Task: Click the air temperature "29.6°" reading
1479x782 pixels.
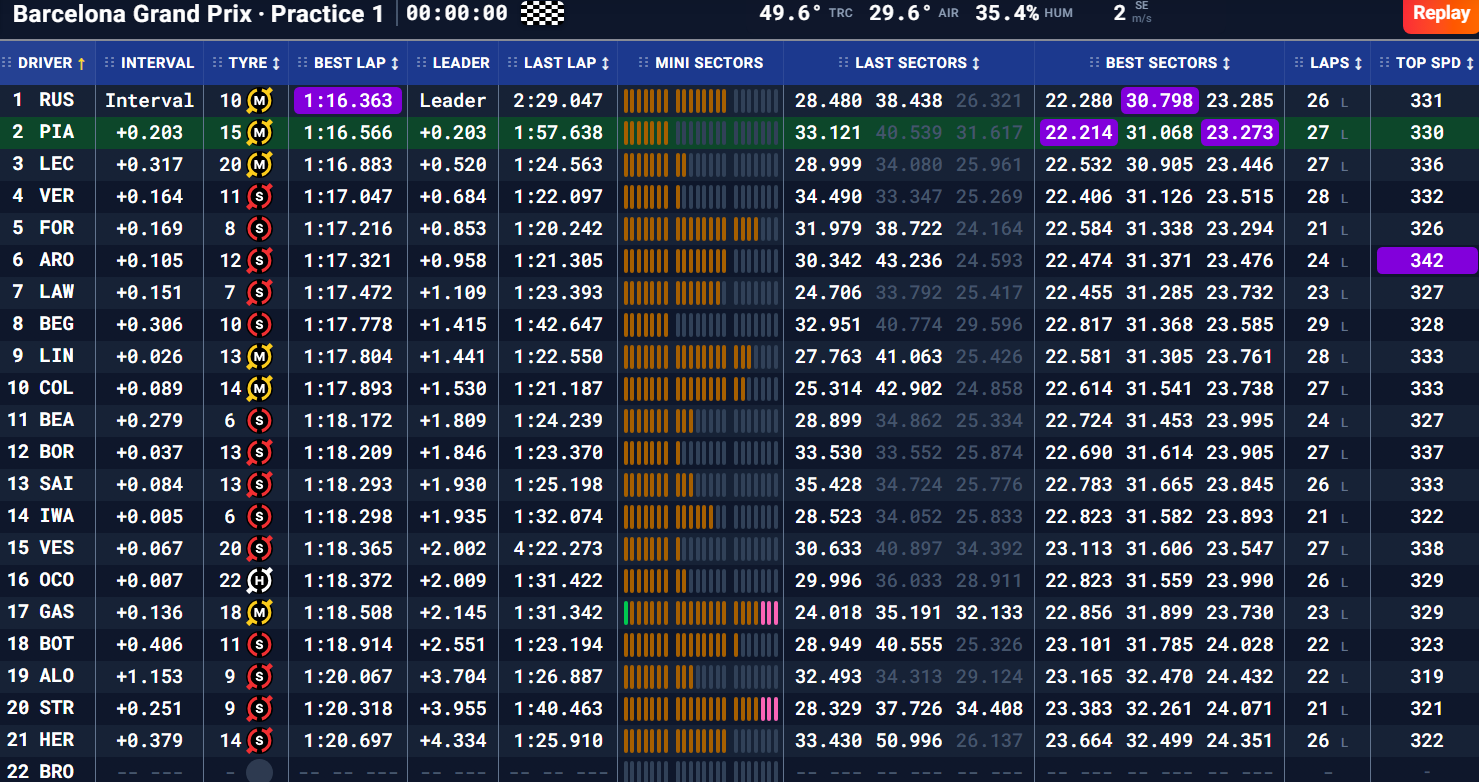Action: point(900,13)
